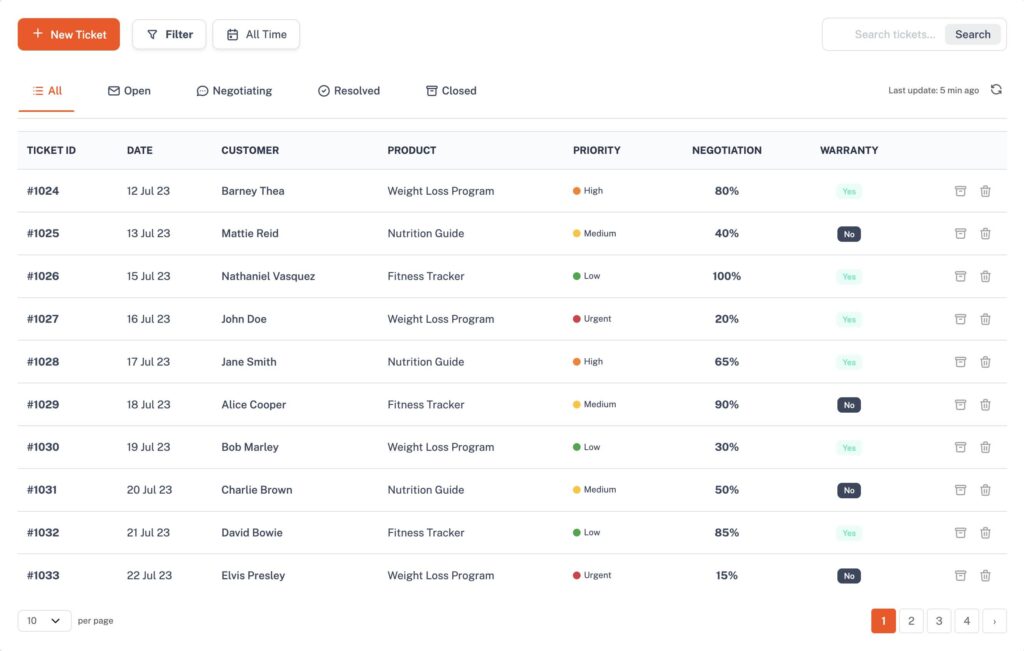Open the Filter options
This screenshot has width=1024, height=651.
click(x=169, y=34)
